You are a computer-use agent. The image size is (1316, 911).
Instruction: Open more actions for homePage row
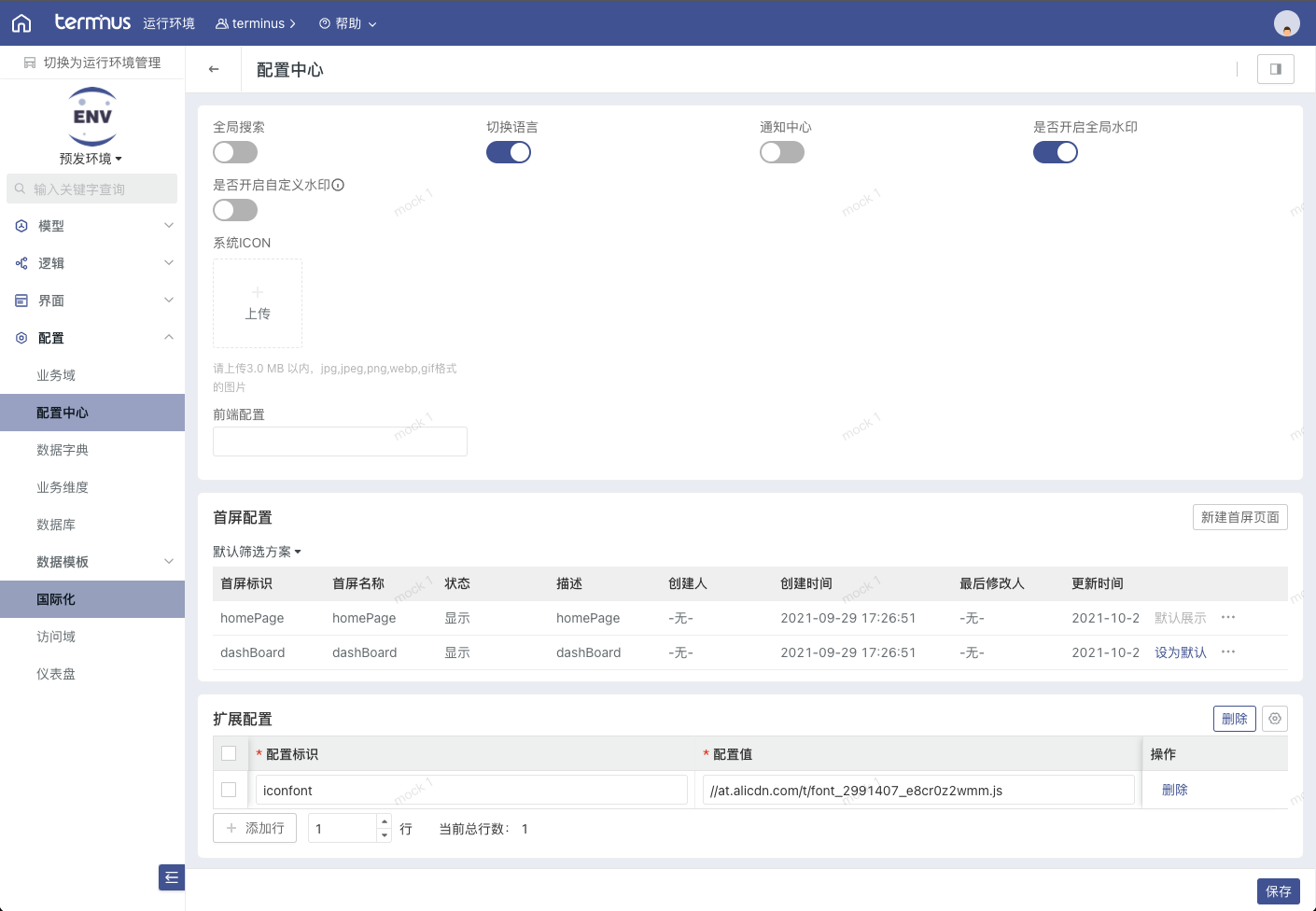pyautogui.click(x=1228, y=617)
